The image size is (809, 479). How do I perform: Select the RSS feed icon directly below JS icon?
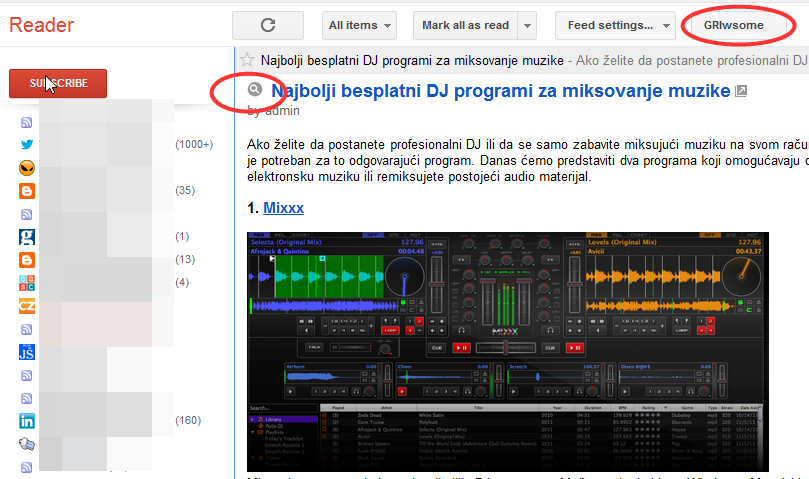tap(27, 375)
